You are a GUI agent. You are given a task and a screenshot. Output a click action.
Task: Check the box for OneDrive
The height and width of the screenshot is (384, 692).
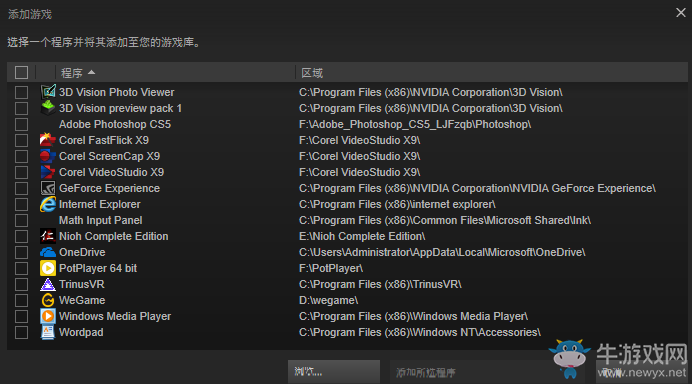[21, 252]
